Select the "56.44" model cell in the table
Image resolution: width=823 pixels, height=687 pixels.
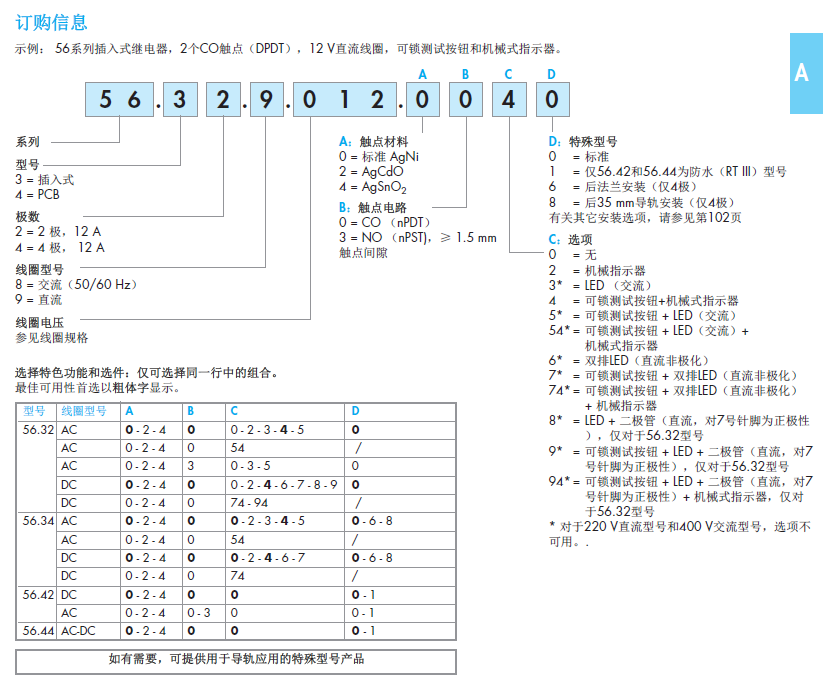pos(39,631)
